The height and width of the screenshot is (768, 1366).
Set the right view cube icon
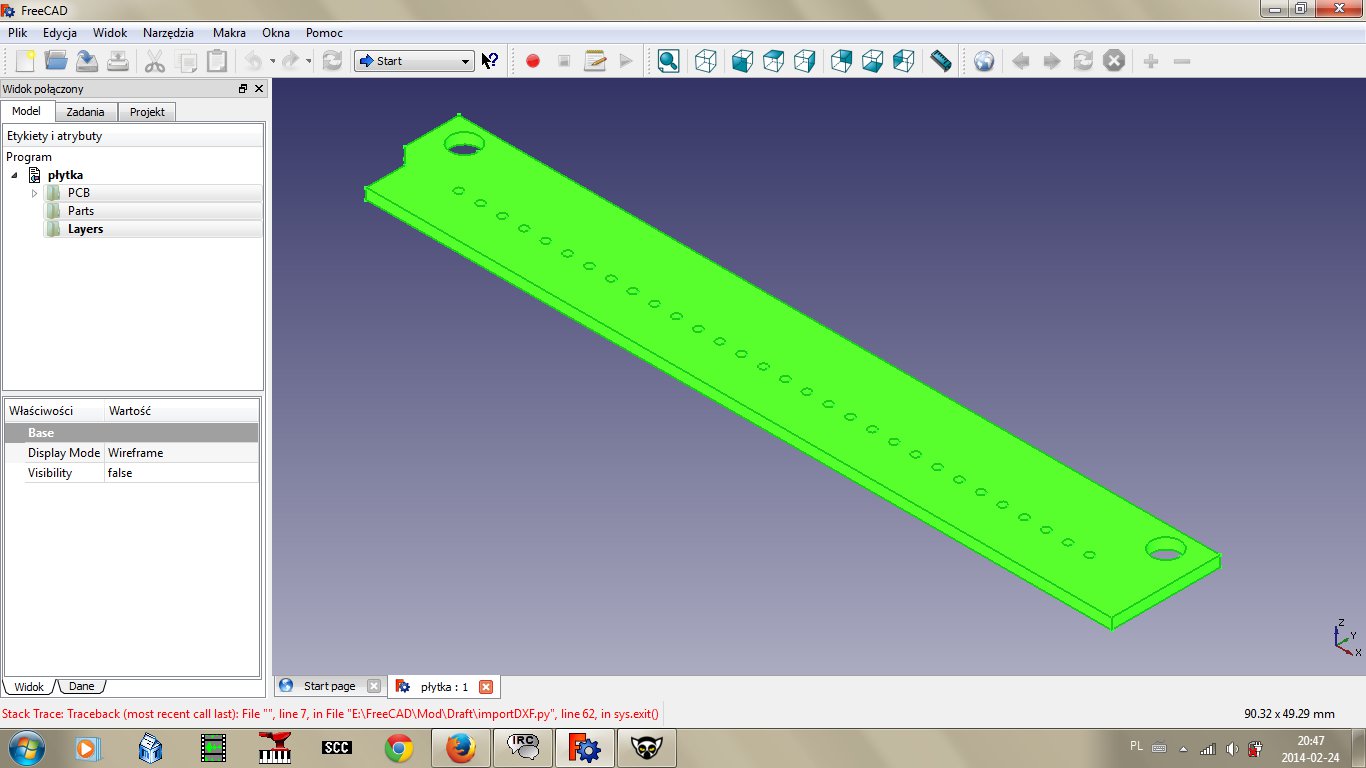click(804, 61)
